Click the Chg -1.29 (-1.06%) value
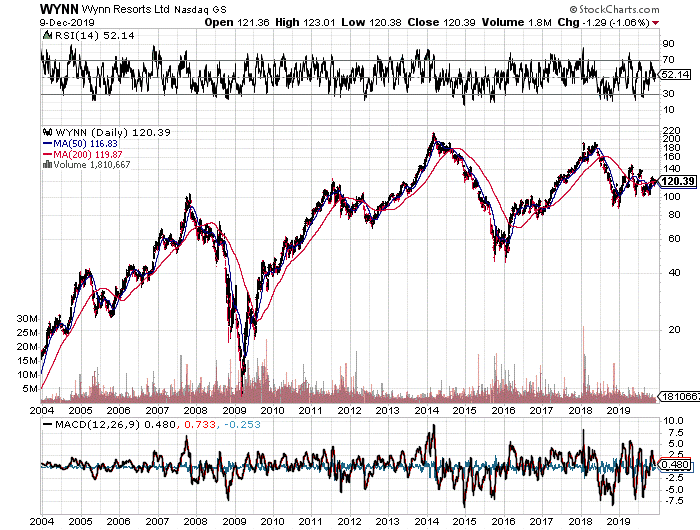Image resolution: width=700 pixels, height=530 pixels. click(x=603, y=22)
